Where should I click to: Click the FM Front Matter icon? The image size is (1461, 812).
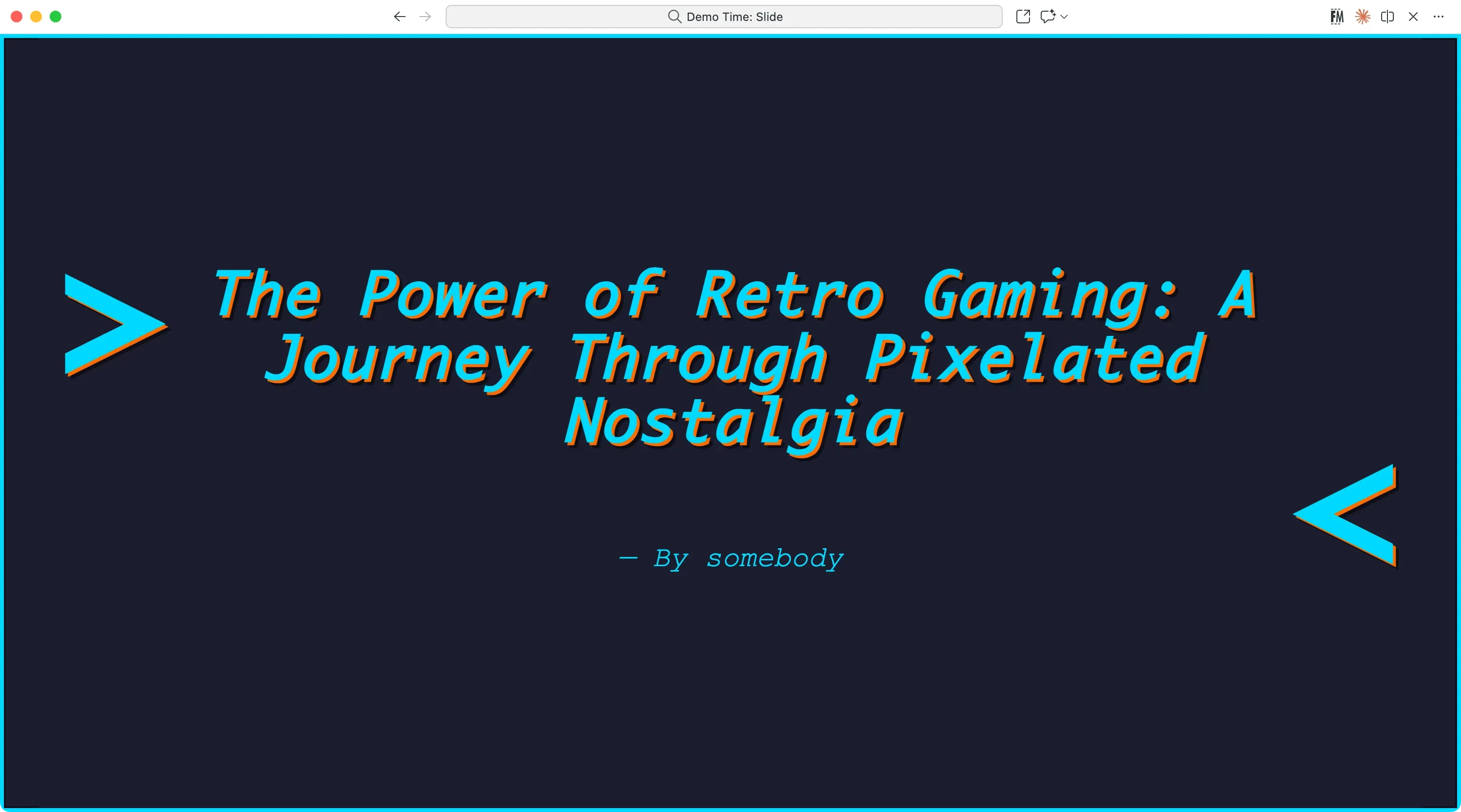point(1337,17)
